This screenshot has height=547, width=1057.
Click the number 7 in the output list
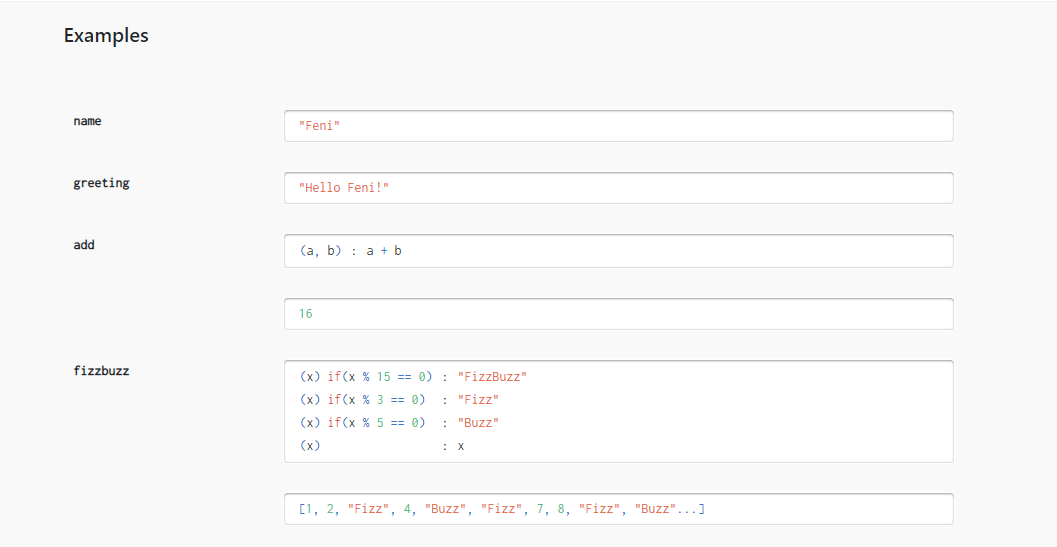pyautogui.click(x=540, y=510)
